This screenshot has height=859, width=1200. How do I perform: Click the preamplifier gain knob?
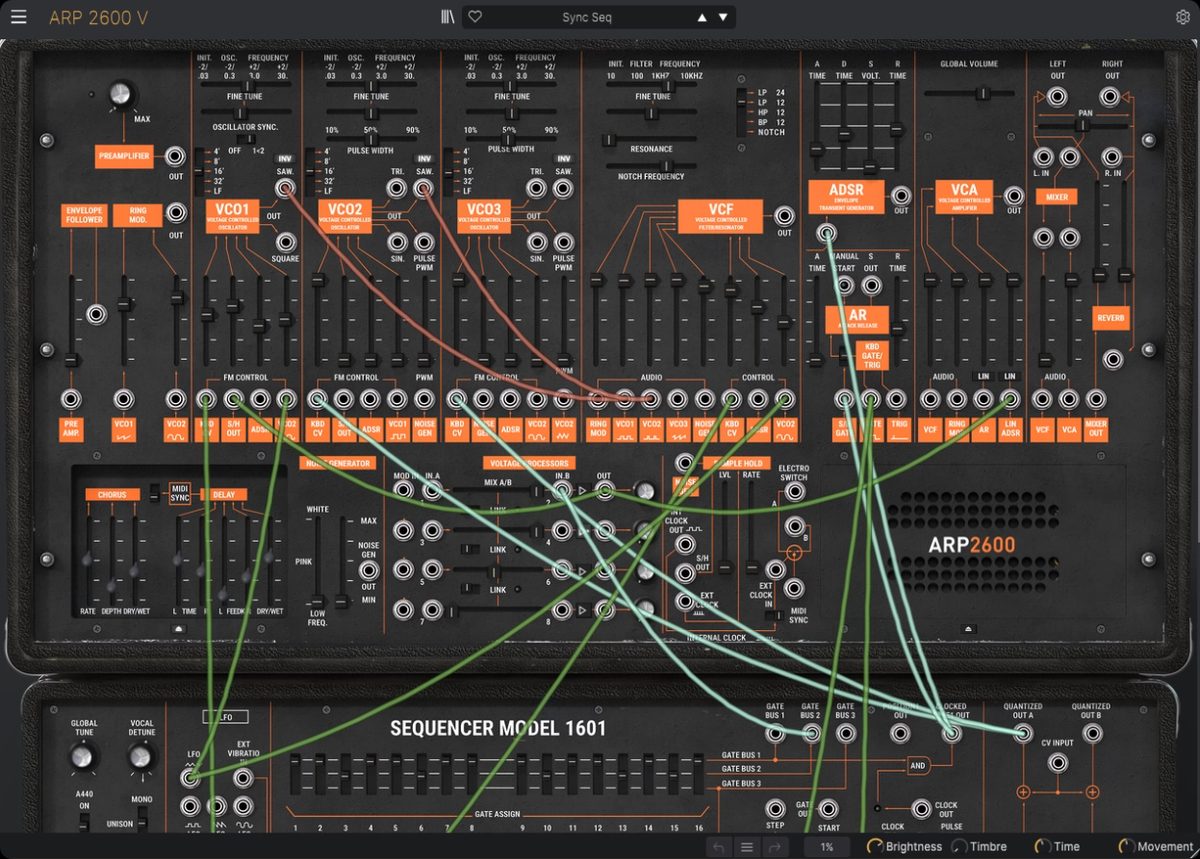click(120, 93)
